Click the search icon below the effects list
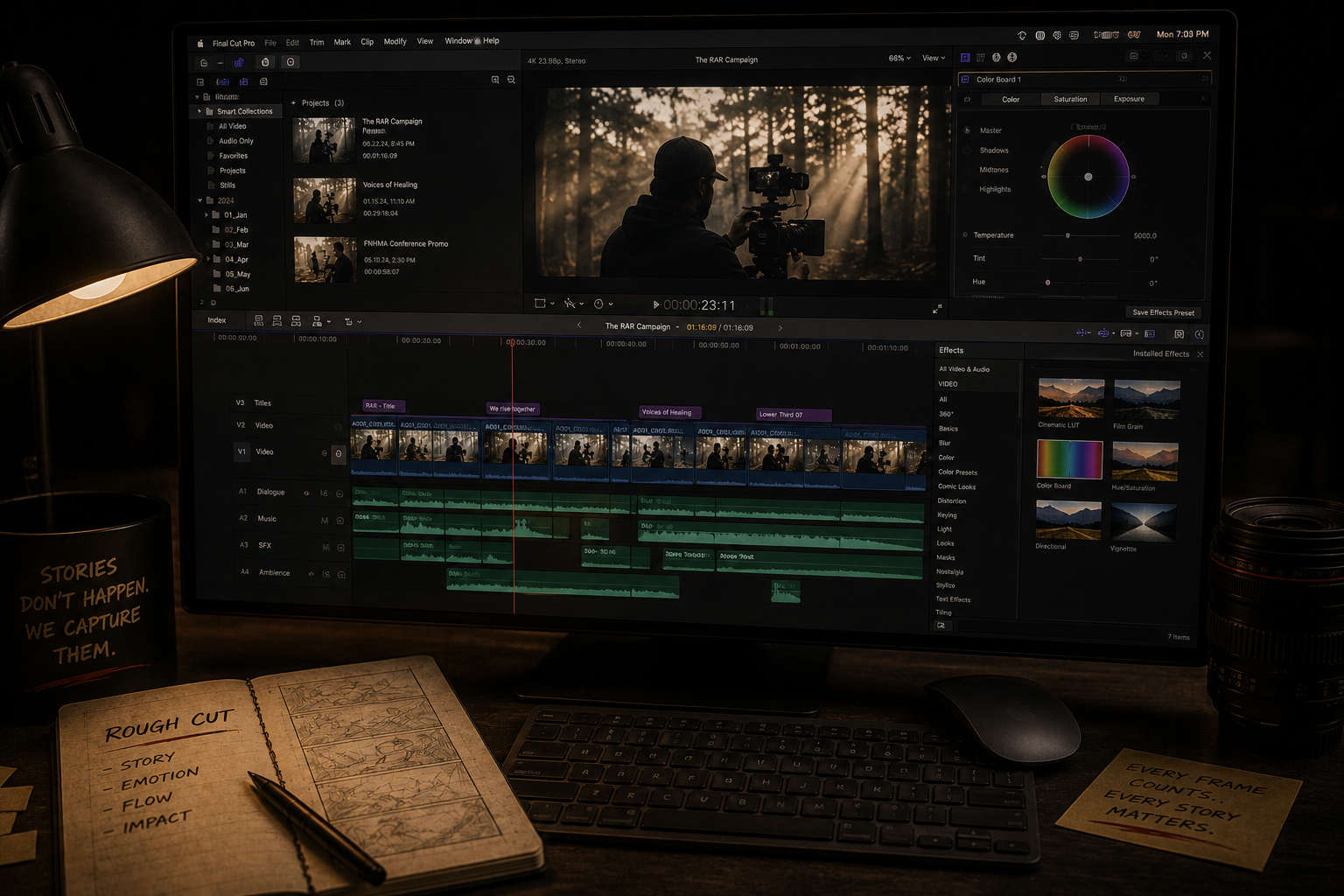Image resolution: width=1344 pixels, height=896 pixels. 941,626
